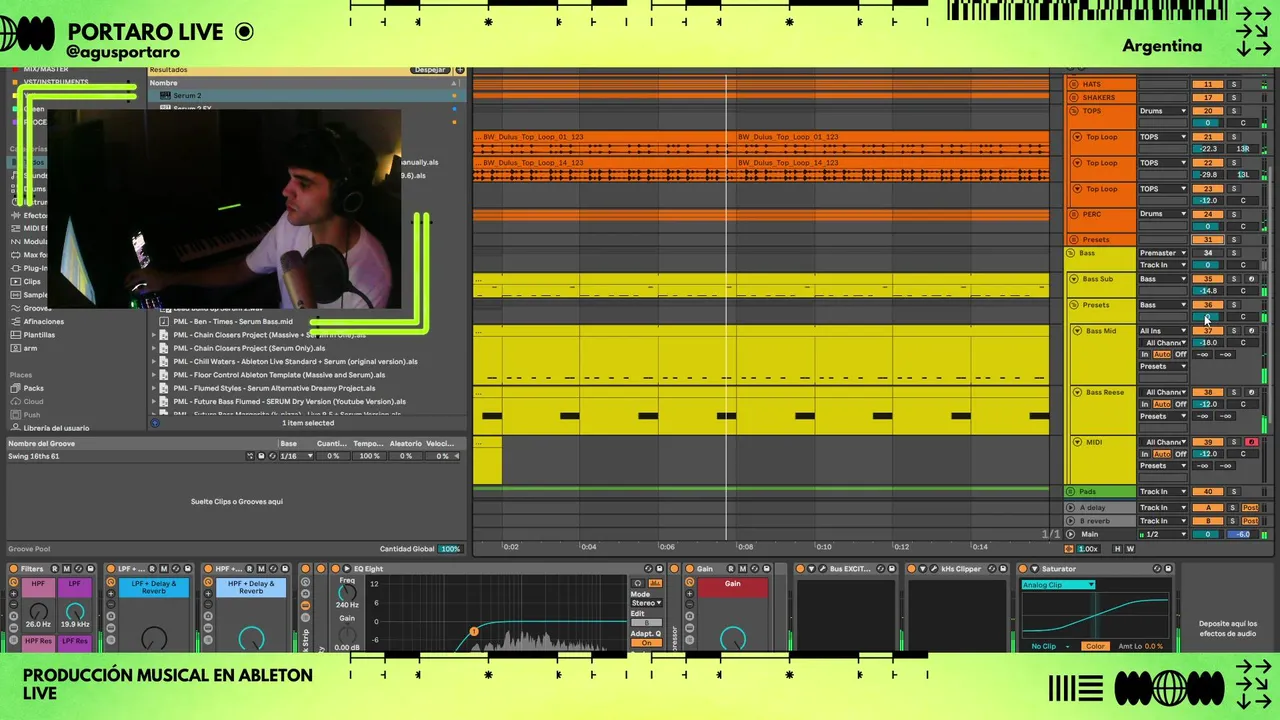Select BW_Dulus_Top_Loop_01_123 clip at start
The height and width of the screenshot is (720, 1280).
point(604,137)
